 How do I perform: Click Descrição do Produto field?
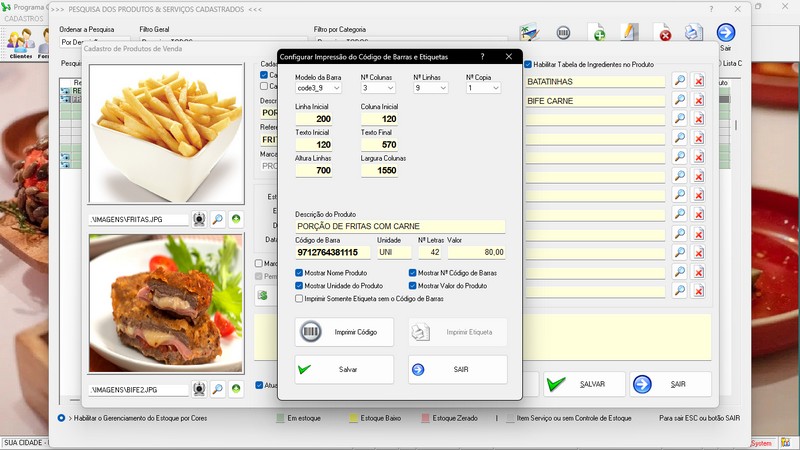(x=400, y=227)
